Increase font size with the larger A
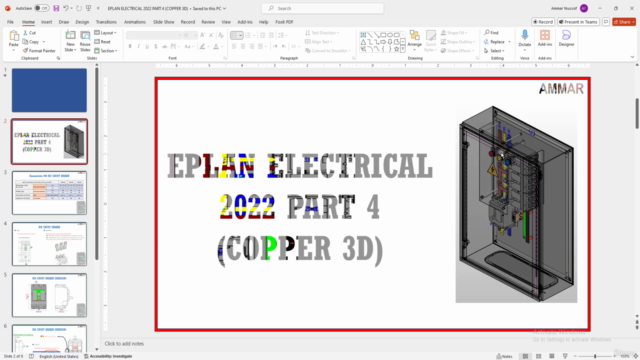This screenshot has height=360, width=640. tap(203, 36)
